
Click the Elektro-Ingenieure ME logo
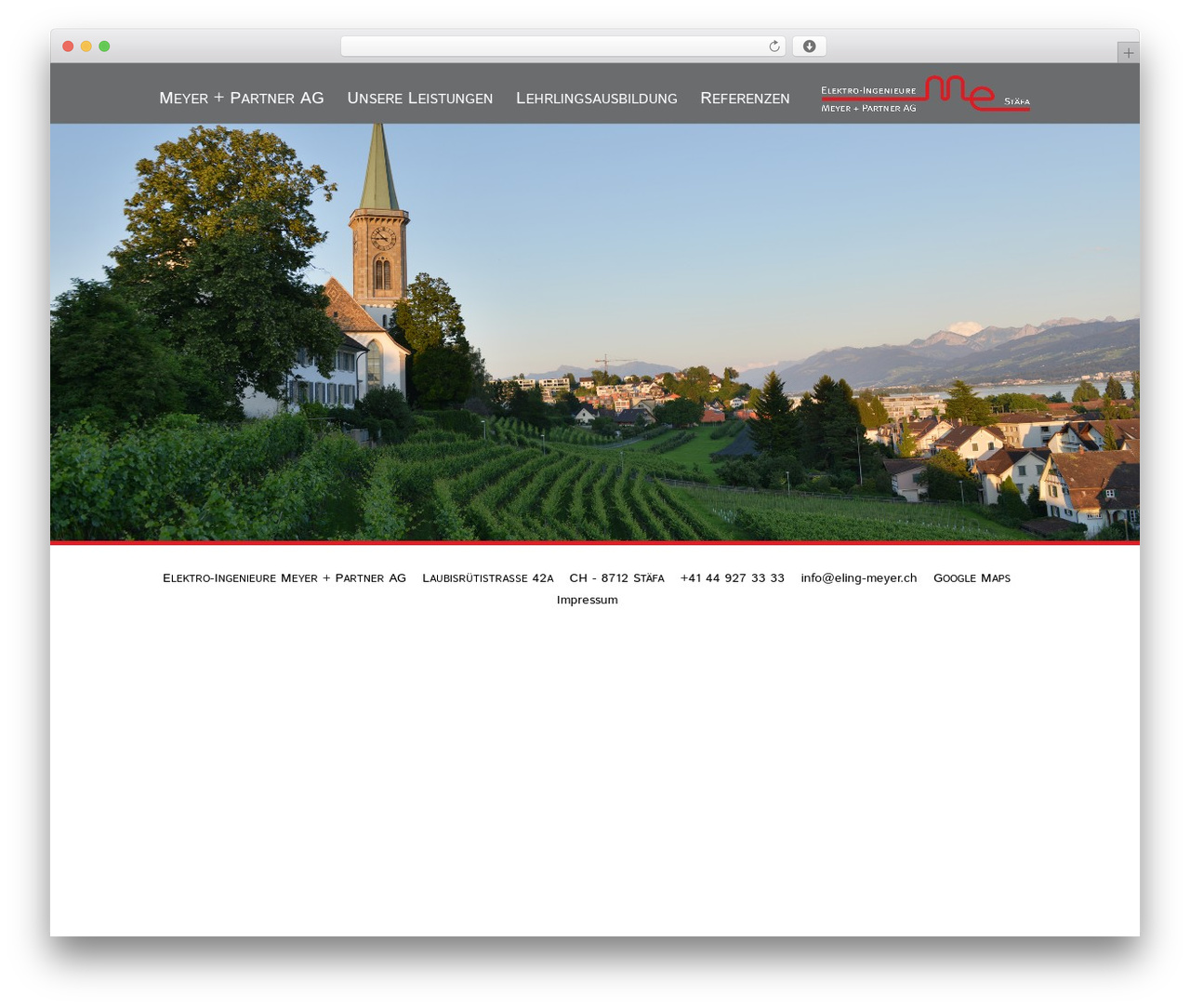pyautogui.click(x=925, y=94)
